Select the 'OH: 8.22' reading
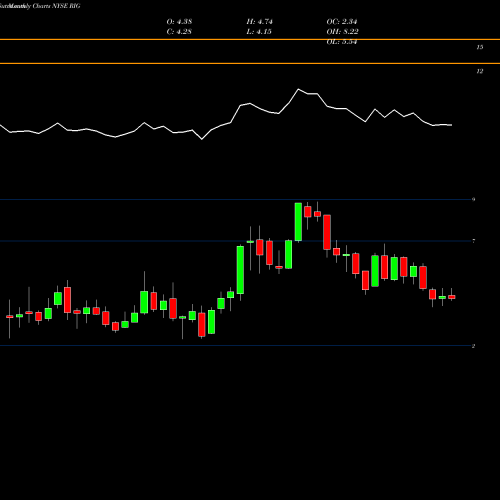The height and width of the screenshot is (500, 500). [342, 32]
